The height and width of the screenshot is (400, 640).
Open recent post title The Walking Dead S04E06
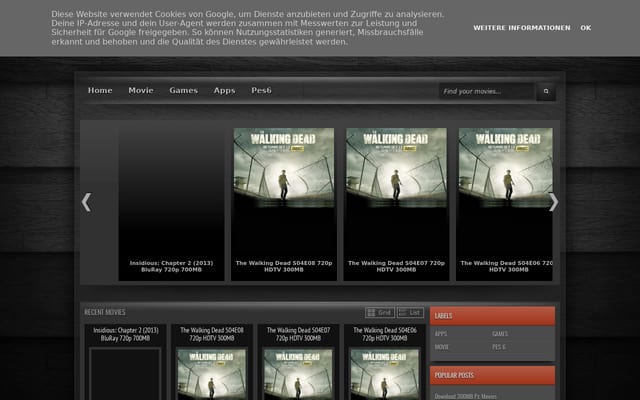(385, 334)
